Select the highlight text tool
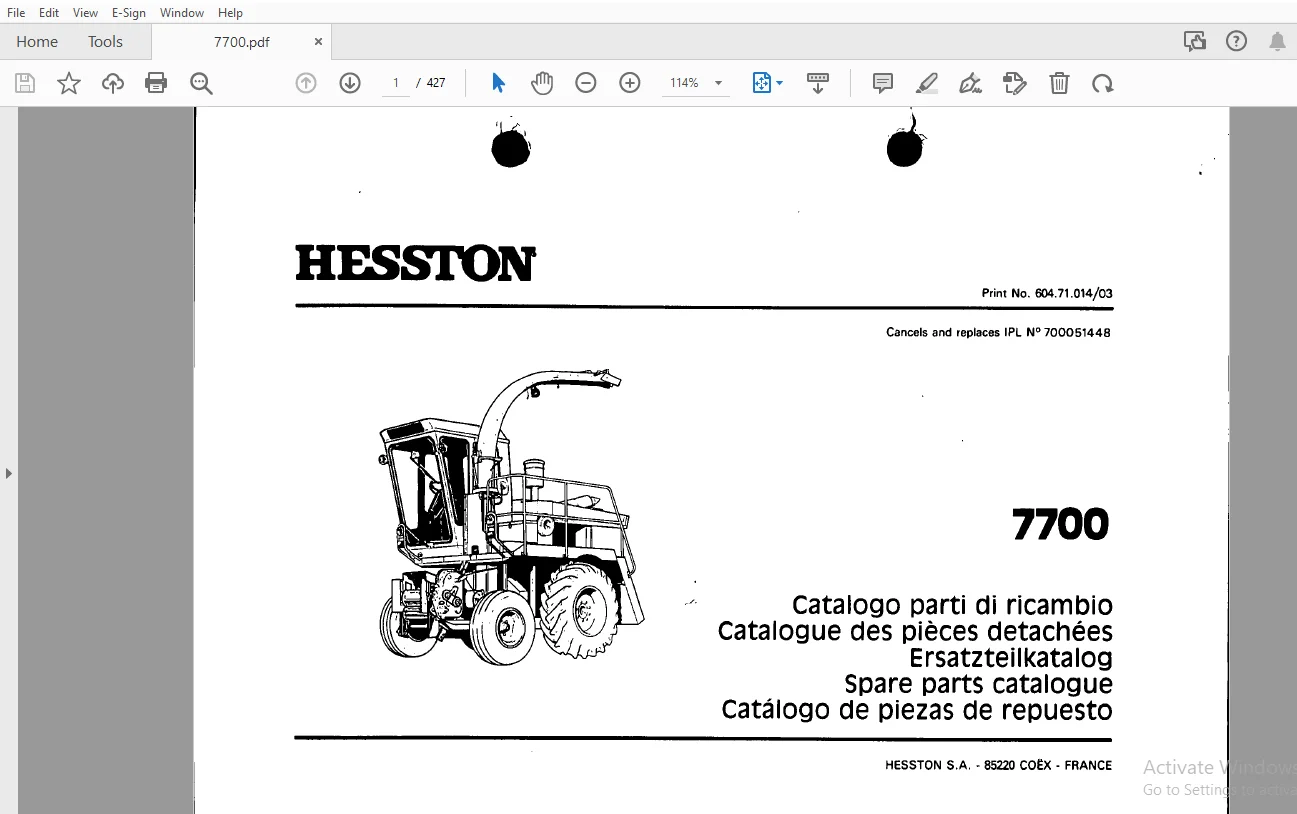This screenshot has height=814, width=1297. tap(927, 83)
